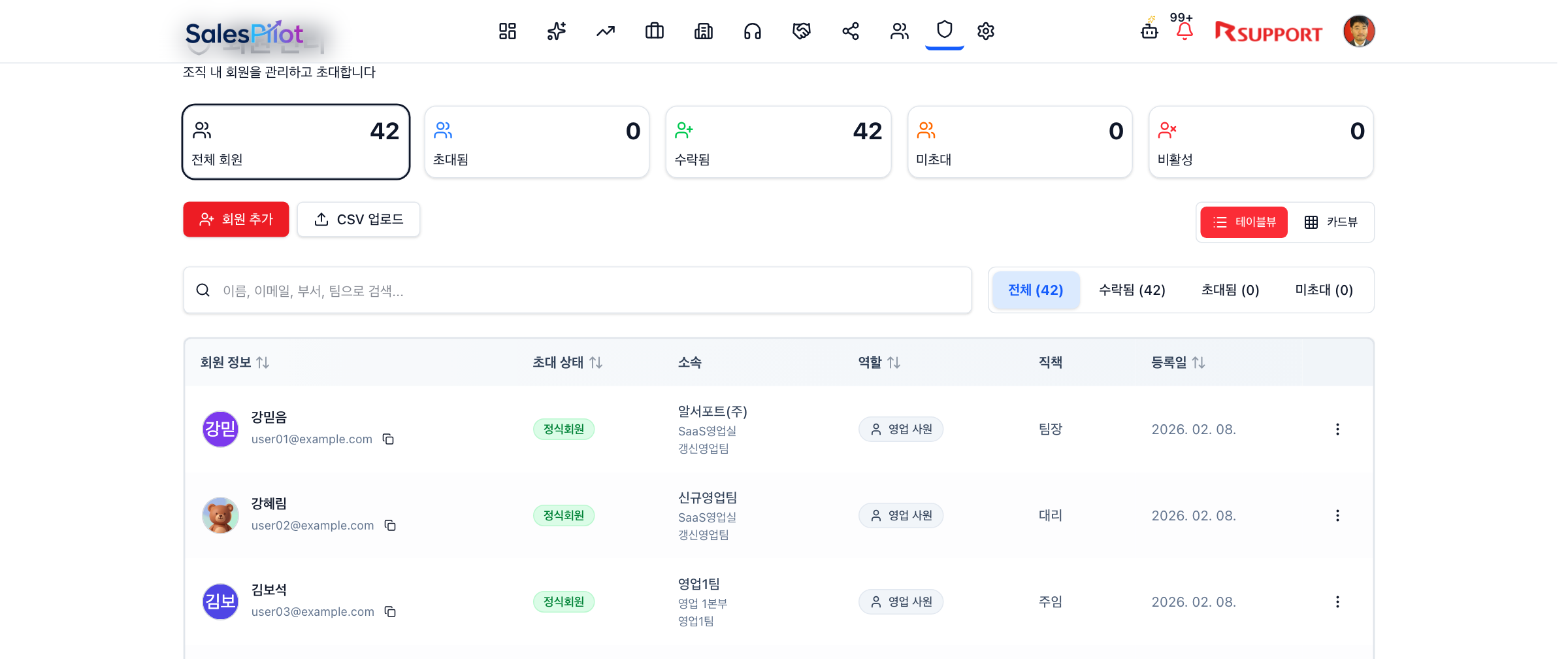1568x659 pixels.
Task: Click the CSV 업로드 button
Action: coord(358,219)
